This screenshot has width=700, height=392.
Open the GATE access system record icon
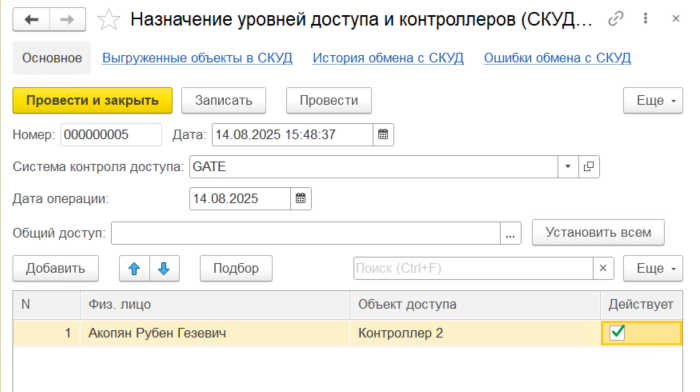click(589, 167)
